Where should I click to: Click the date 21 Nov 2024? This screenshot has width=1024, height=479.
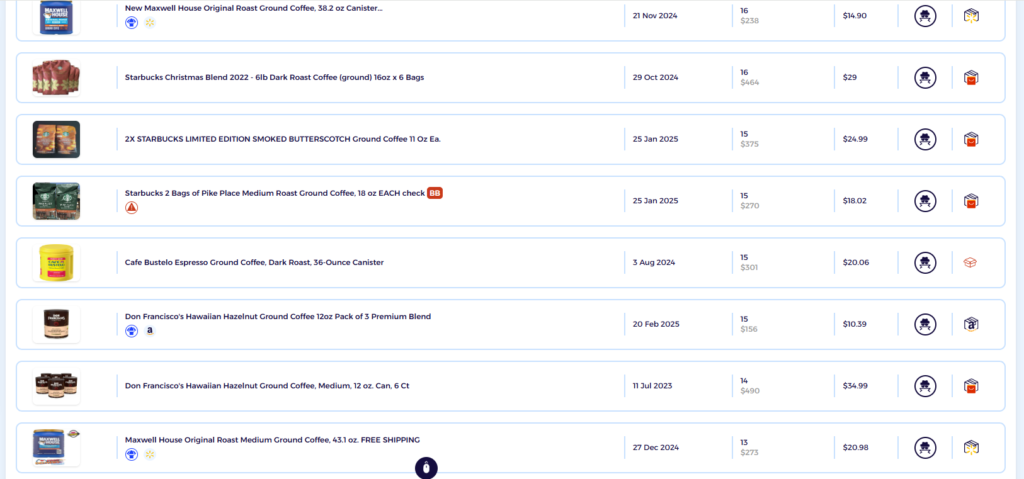click(655, 16)
